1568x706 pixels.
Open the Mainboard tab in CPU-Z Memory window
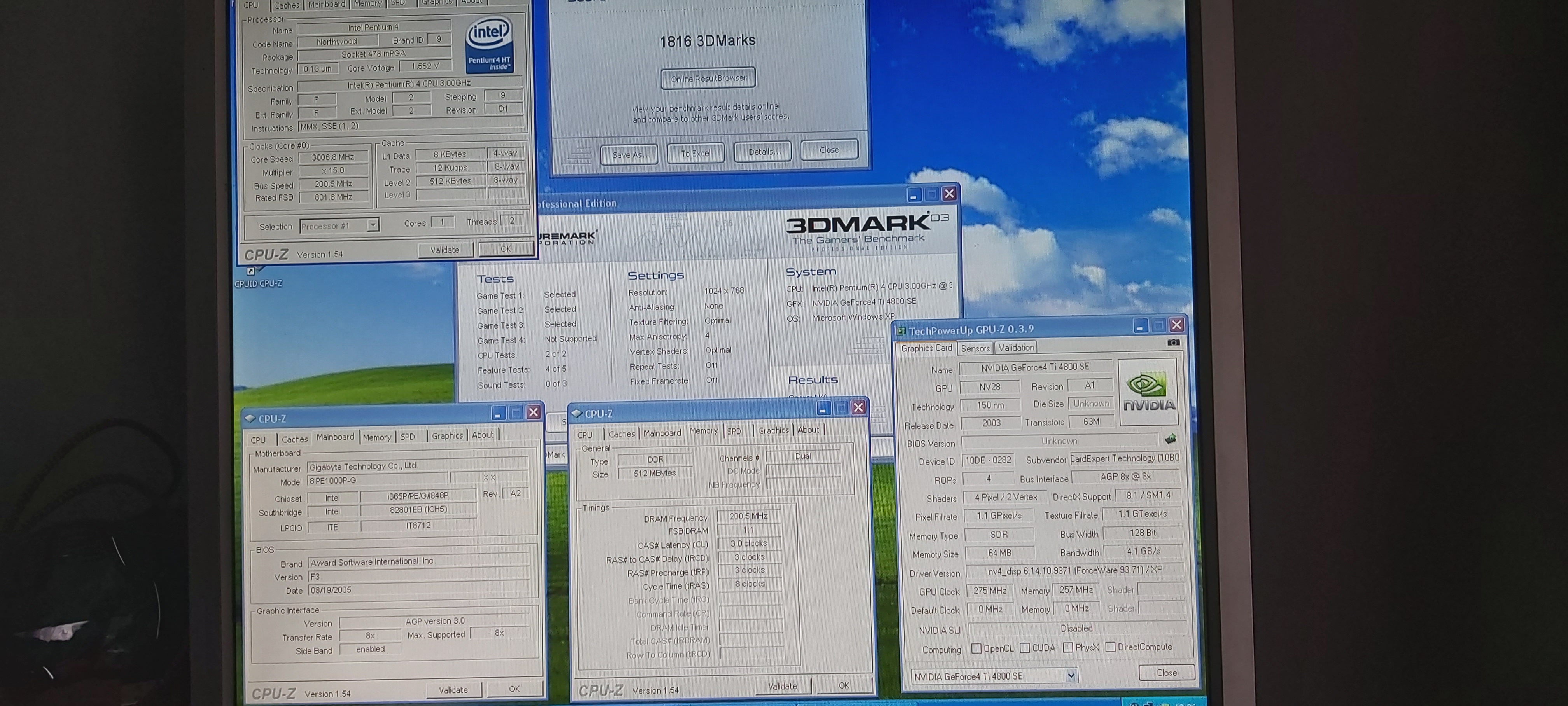(x=662, y=433)
